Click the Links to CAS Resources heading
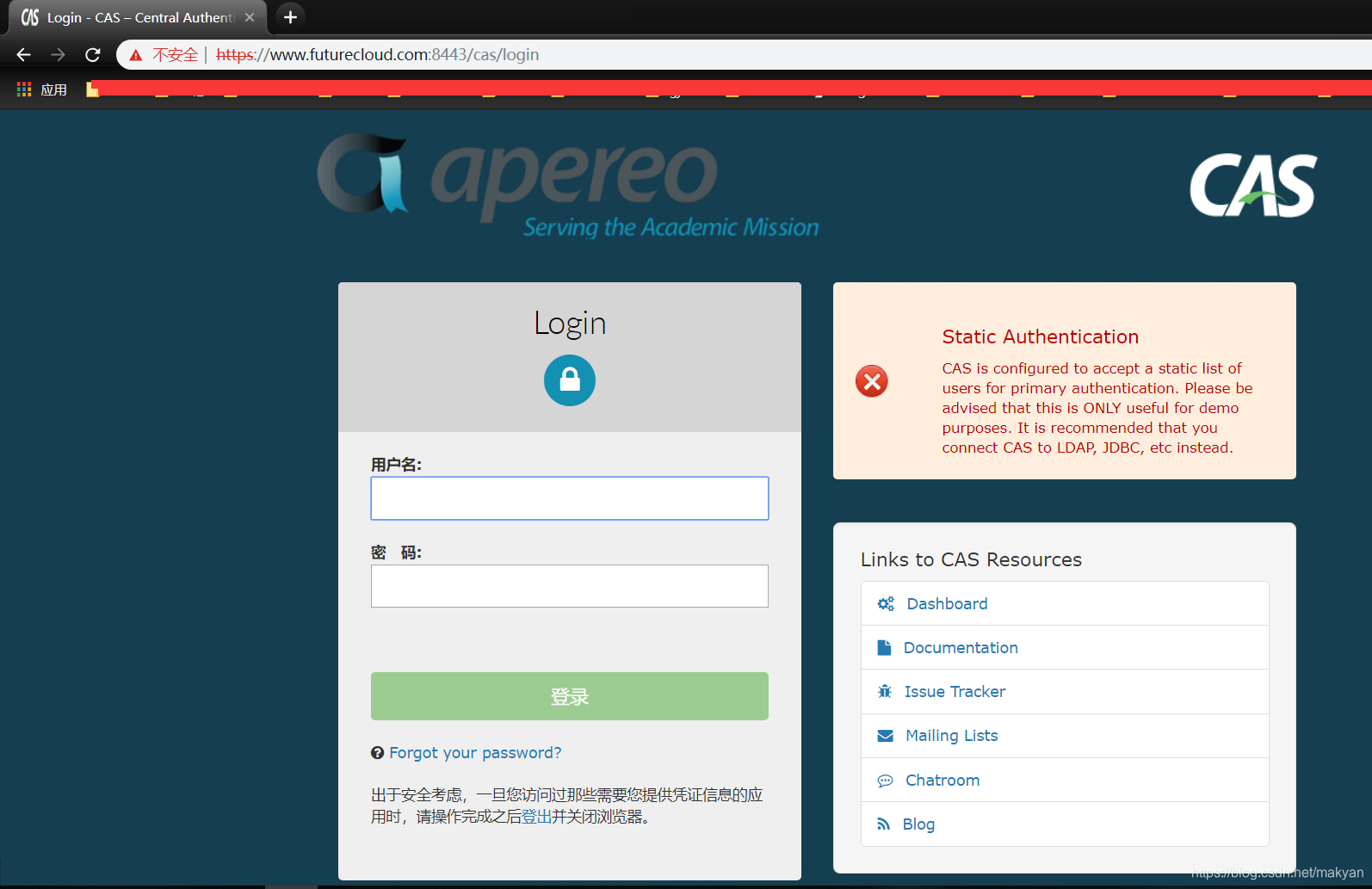The width and height of the screenshot is (1372, 889). click(971, 559)
